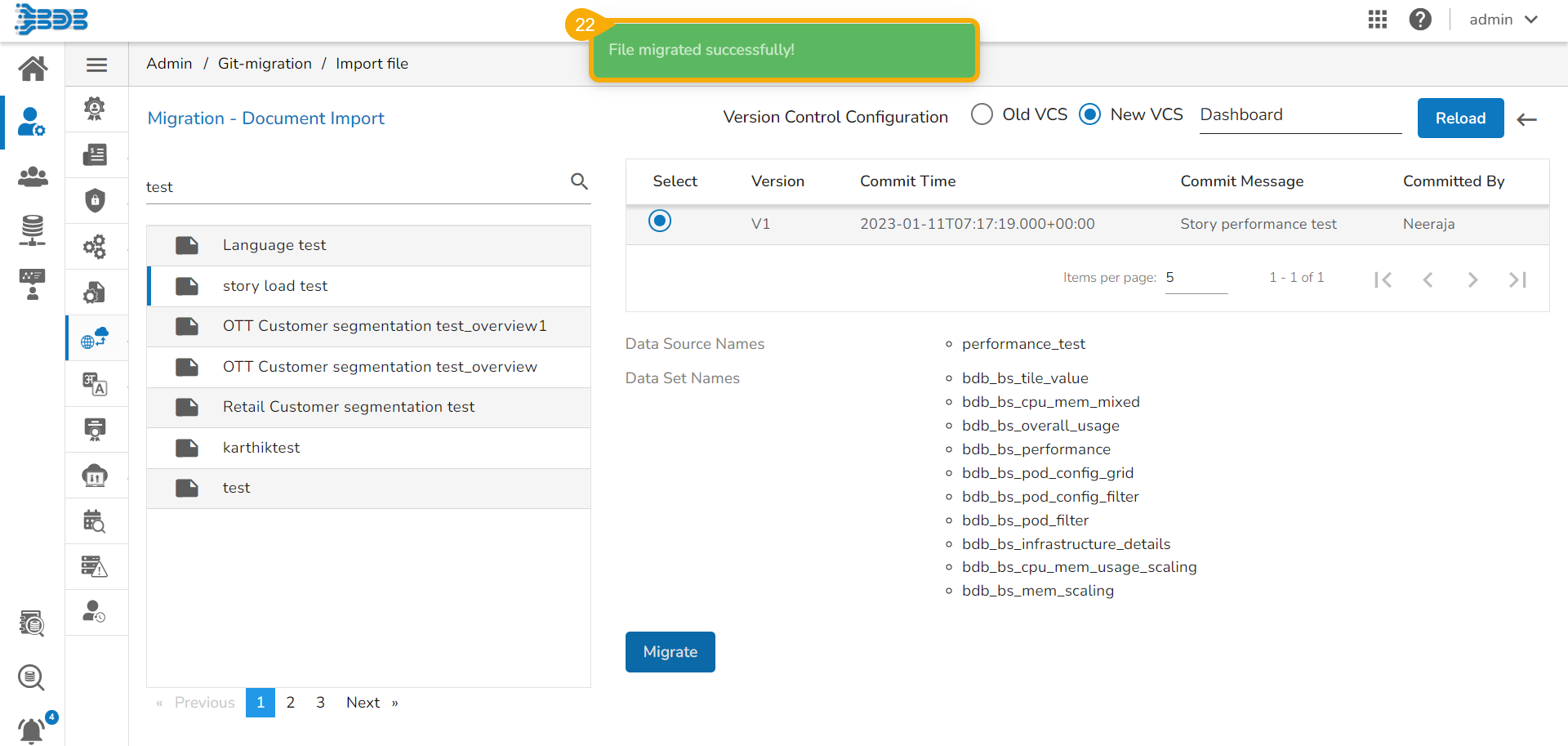Open the notifications bell icon
Screen dimensions: 1568x746
point(32,729)
